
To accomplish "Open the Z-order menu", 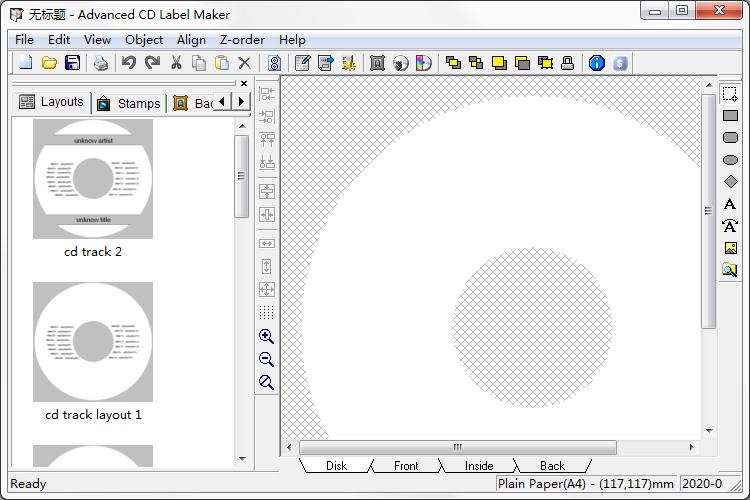I will (x=242, y=39).
